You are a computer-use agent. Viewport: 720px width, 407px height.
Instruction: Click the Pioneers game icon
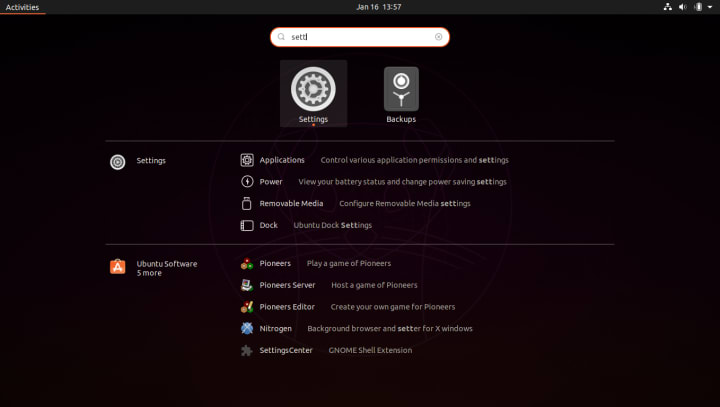pos(247,263)
